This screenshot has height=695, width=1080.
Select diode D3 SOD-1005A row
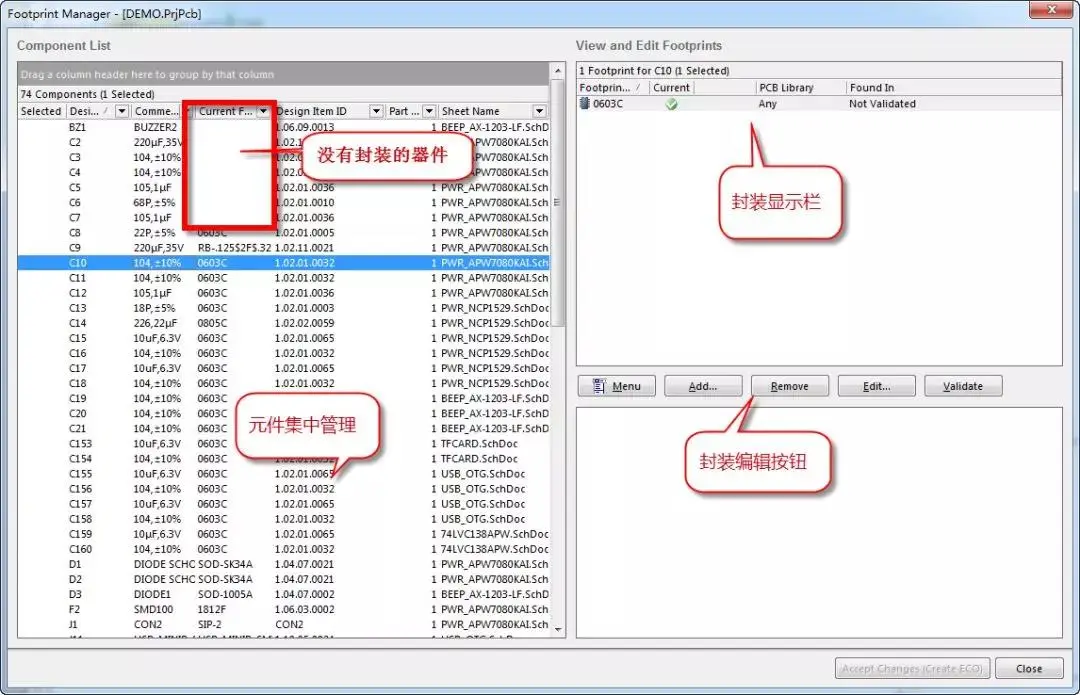[284, 594]
